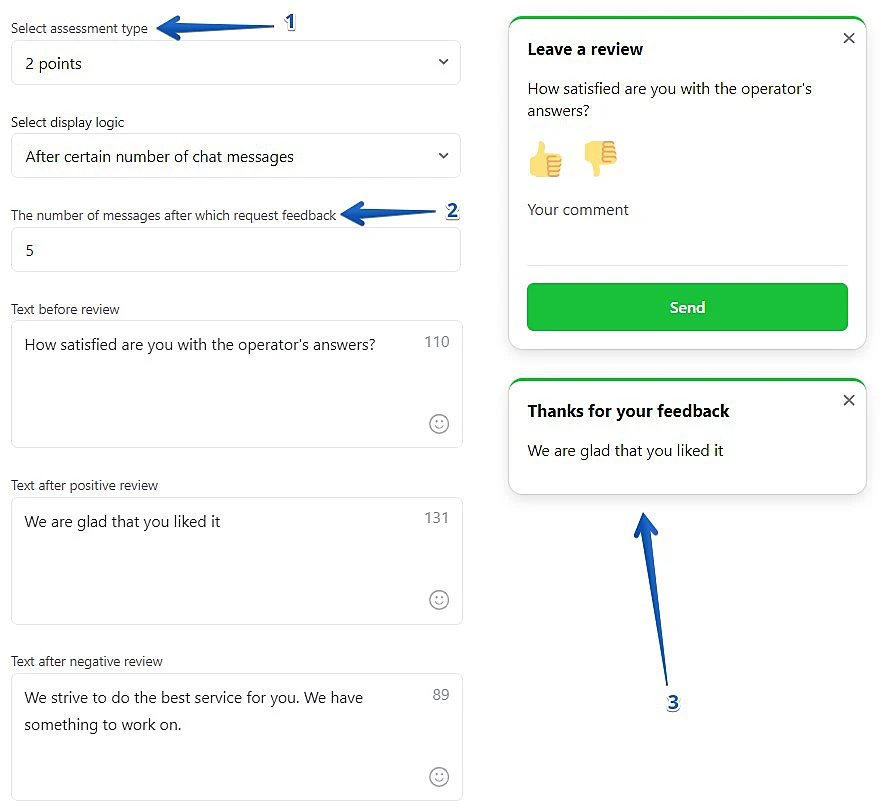Expand the display logic dropdown
The width and height of the screenshot is (895, 810).
[x=235, y=156]
